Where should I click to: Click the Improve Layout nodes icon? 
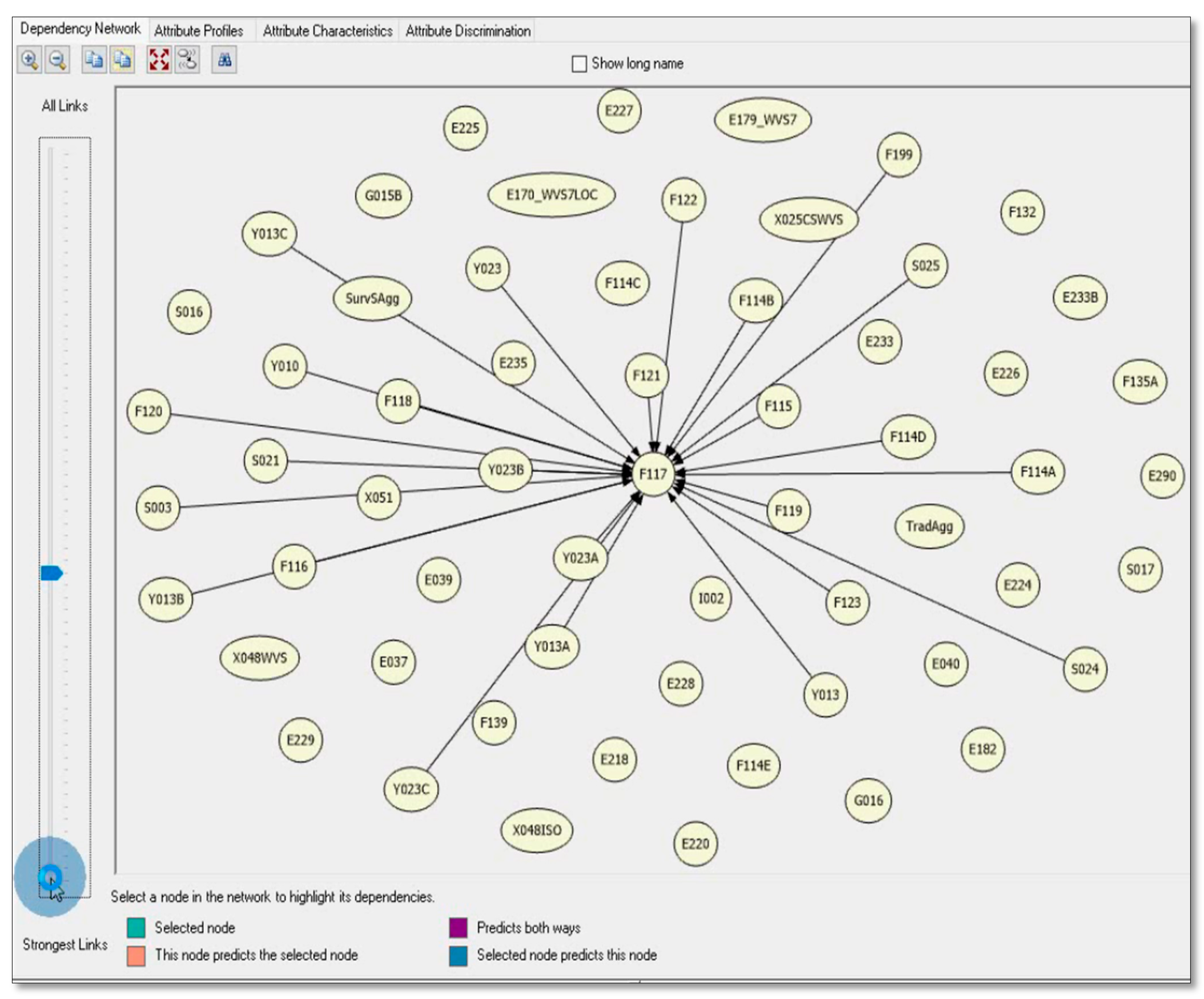[x=187, y=60]
